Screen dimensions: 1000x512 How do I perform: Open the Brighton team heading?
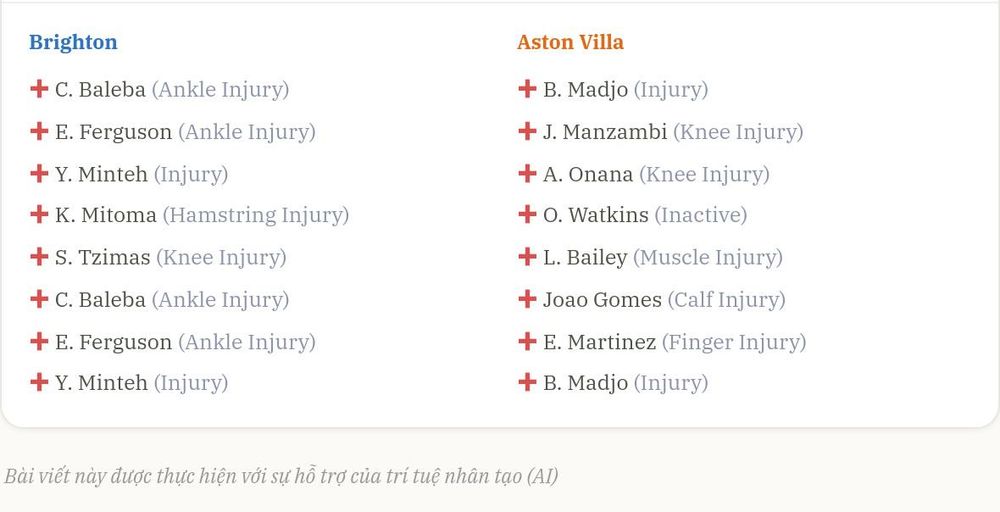coord(73,43)
